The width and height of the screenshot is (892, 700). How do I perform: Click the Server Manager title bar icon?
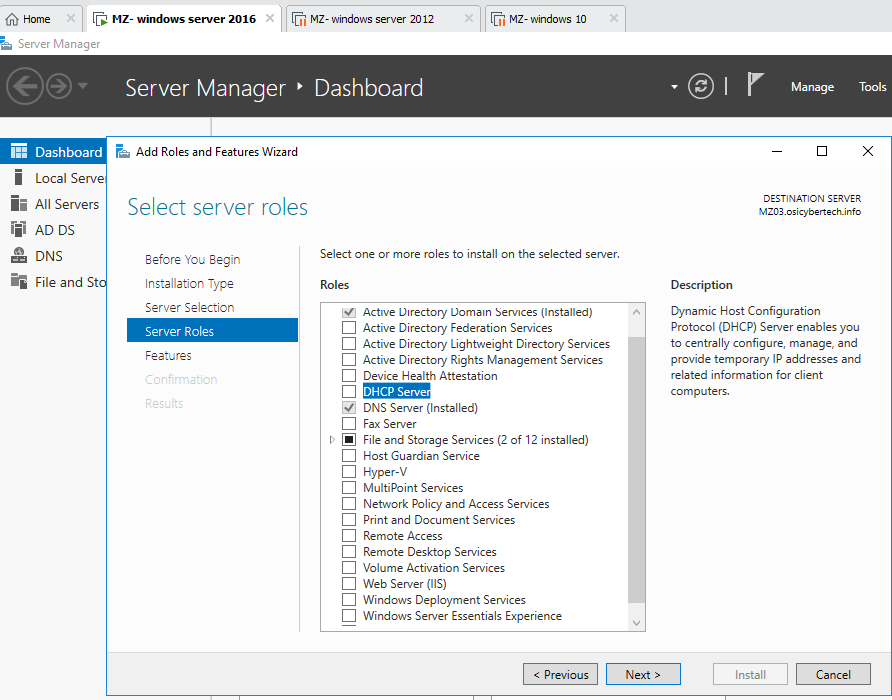tap(6, 44)
